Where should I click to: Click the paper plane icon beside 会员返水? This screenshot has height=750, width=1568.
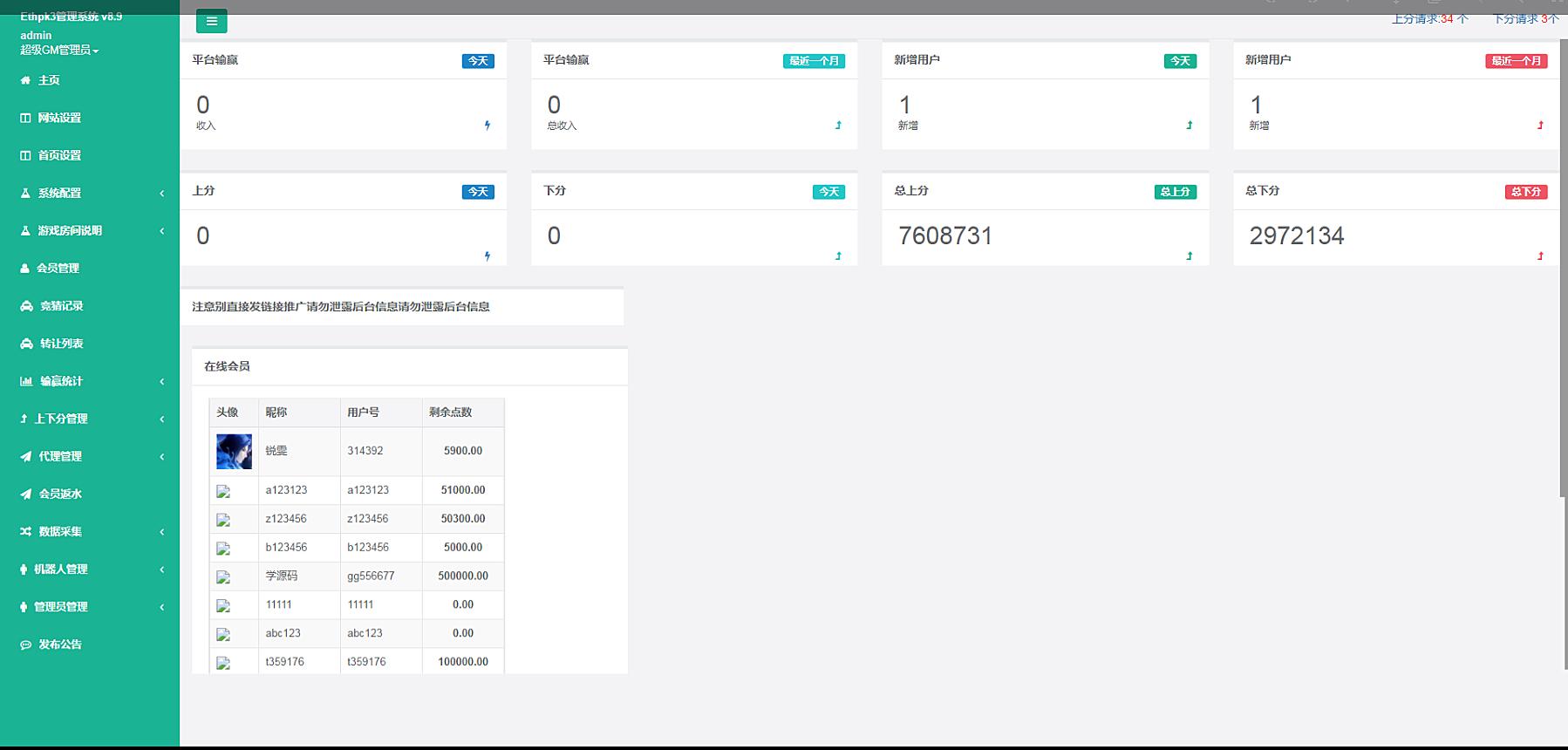click(26, 494)
